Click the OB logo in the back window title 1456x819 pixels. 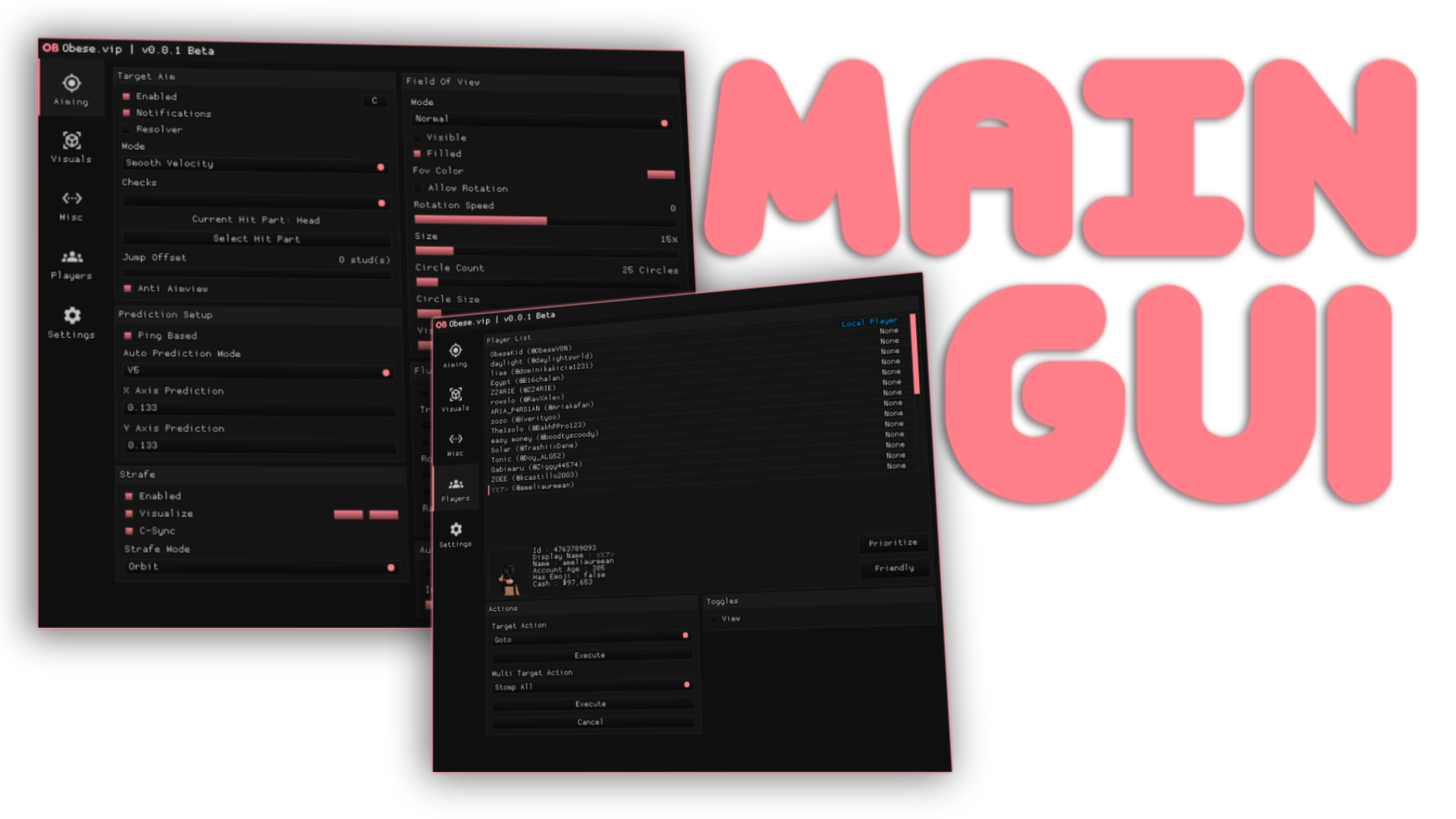click(50, 48)
